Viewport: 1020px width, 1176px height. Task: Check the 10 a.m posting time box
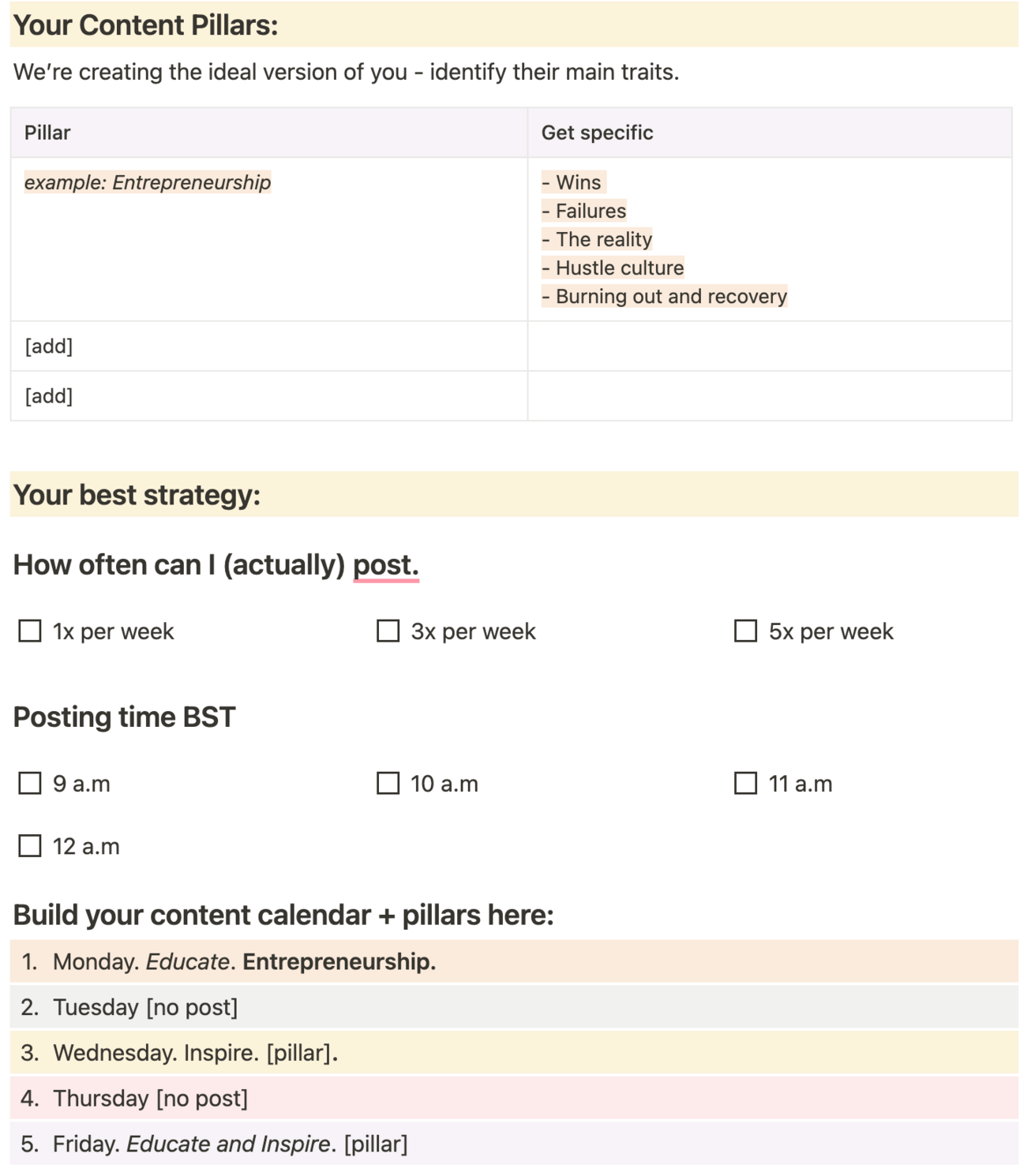tap(388, 784)
